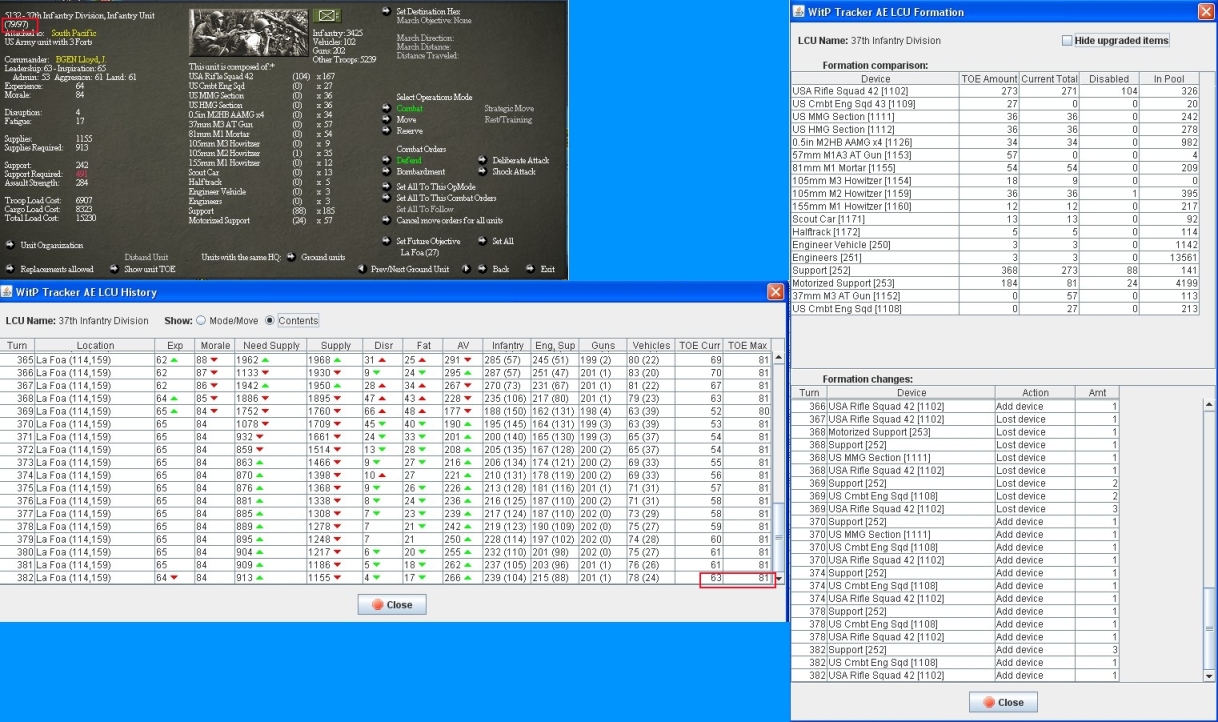The image size is (1218, 722).
Task: Close the LCU History dialog with Close button
Action: click(392, 605)
